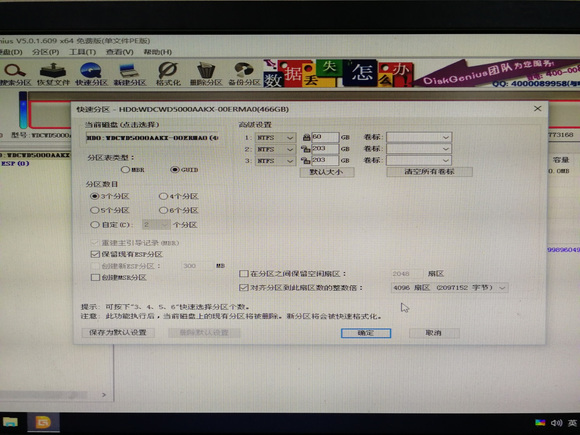Open file system dropdown for partition 3

[x=275, y=161]
